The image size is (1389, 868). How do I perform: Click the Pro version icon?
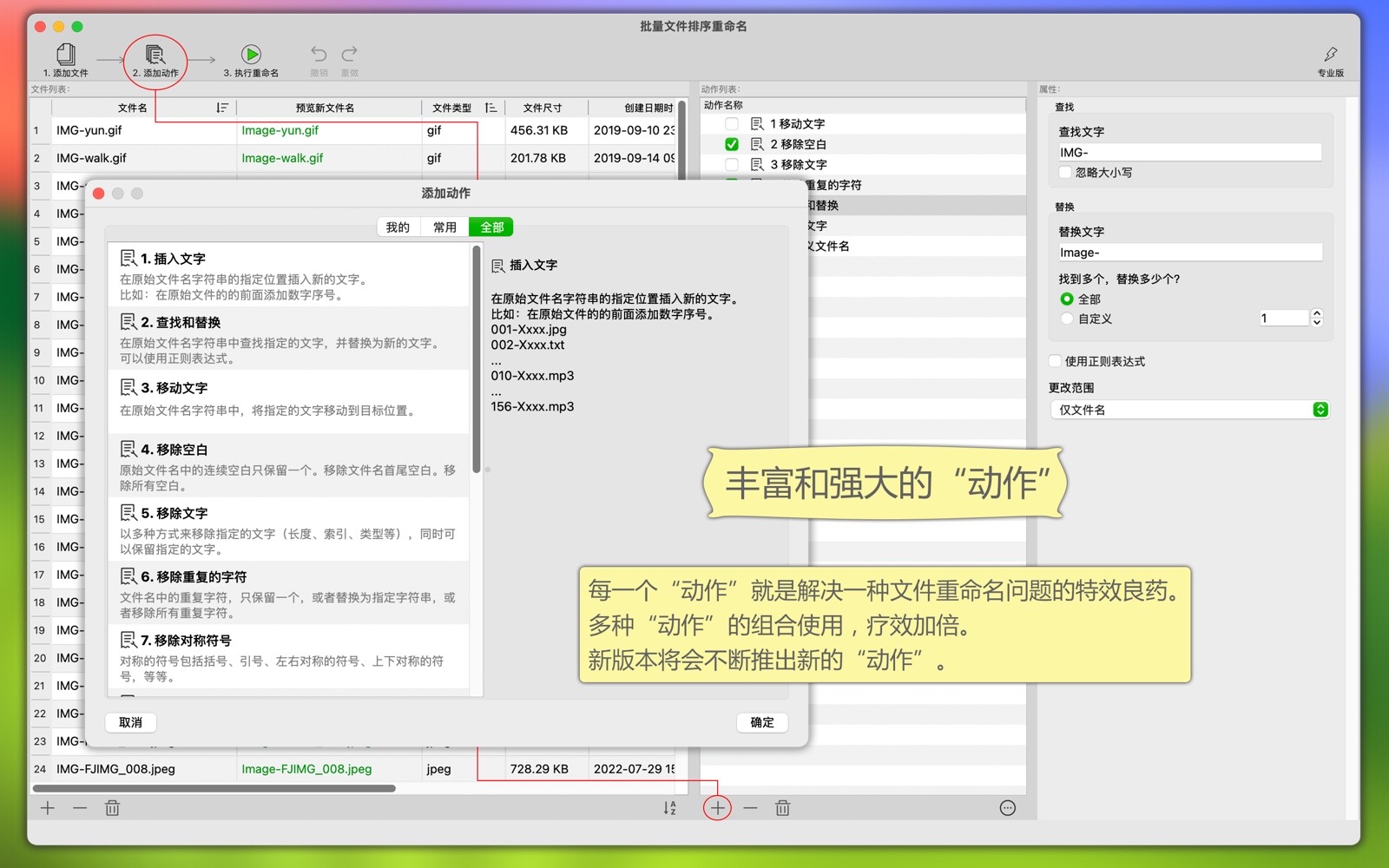point(1330,56)
